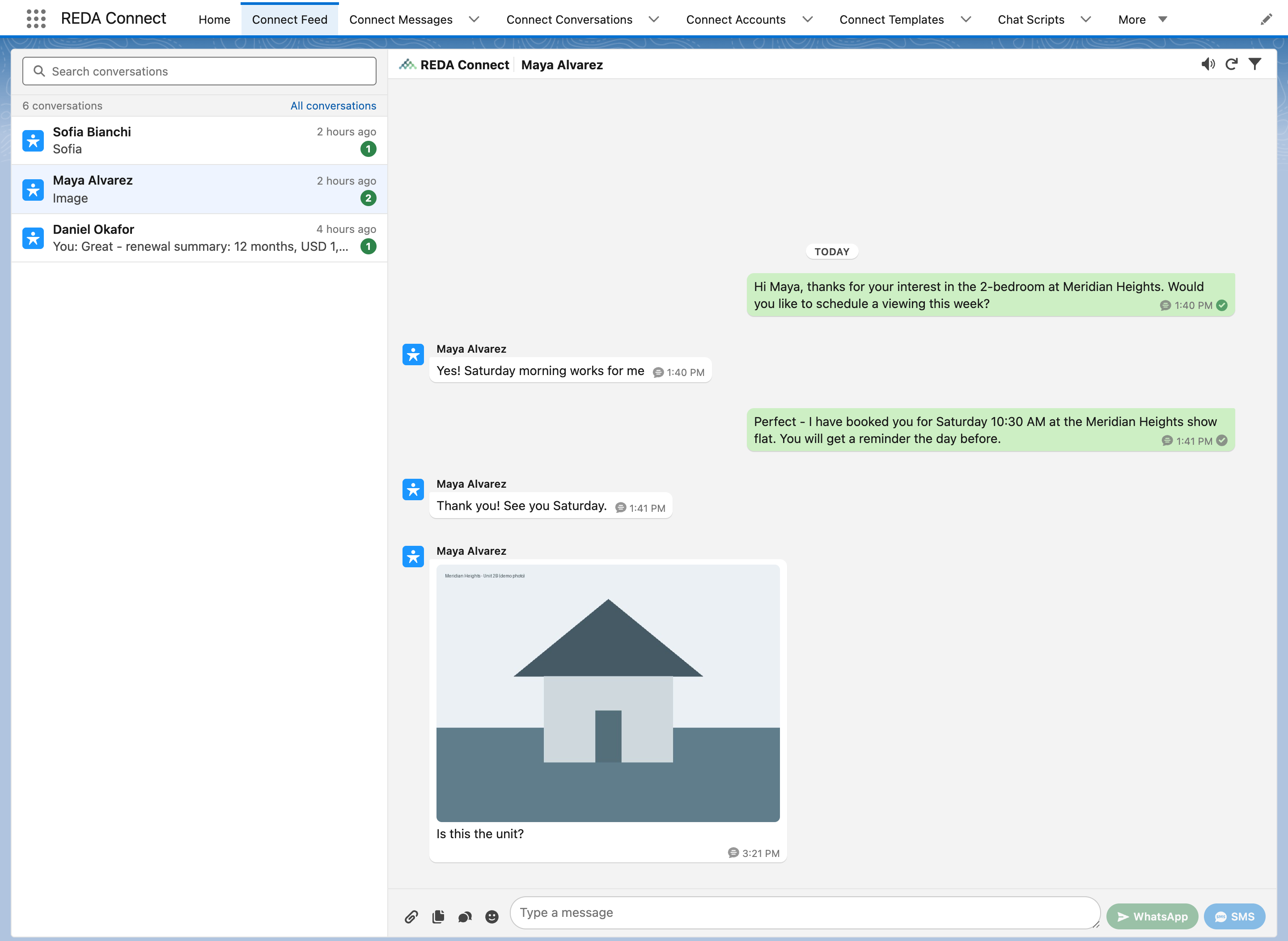This screenshot has height=941, width=1288.
Task: Open Sofia Bianchi conversation row
Action: tap(199, 141)
